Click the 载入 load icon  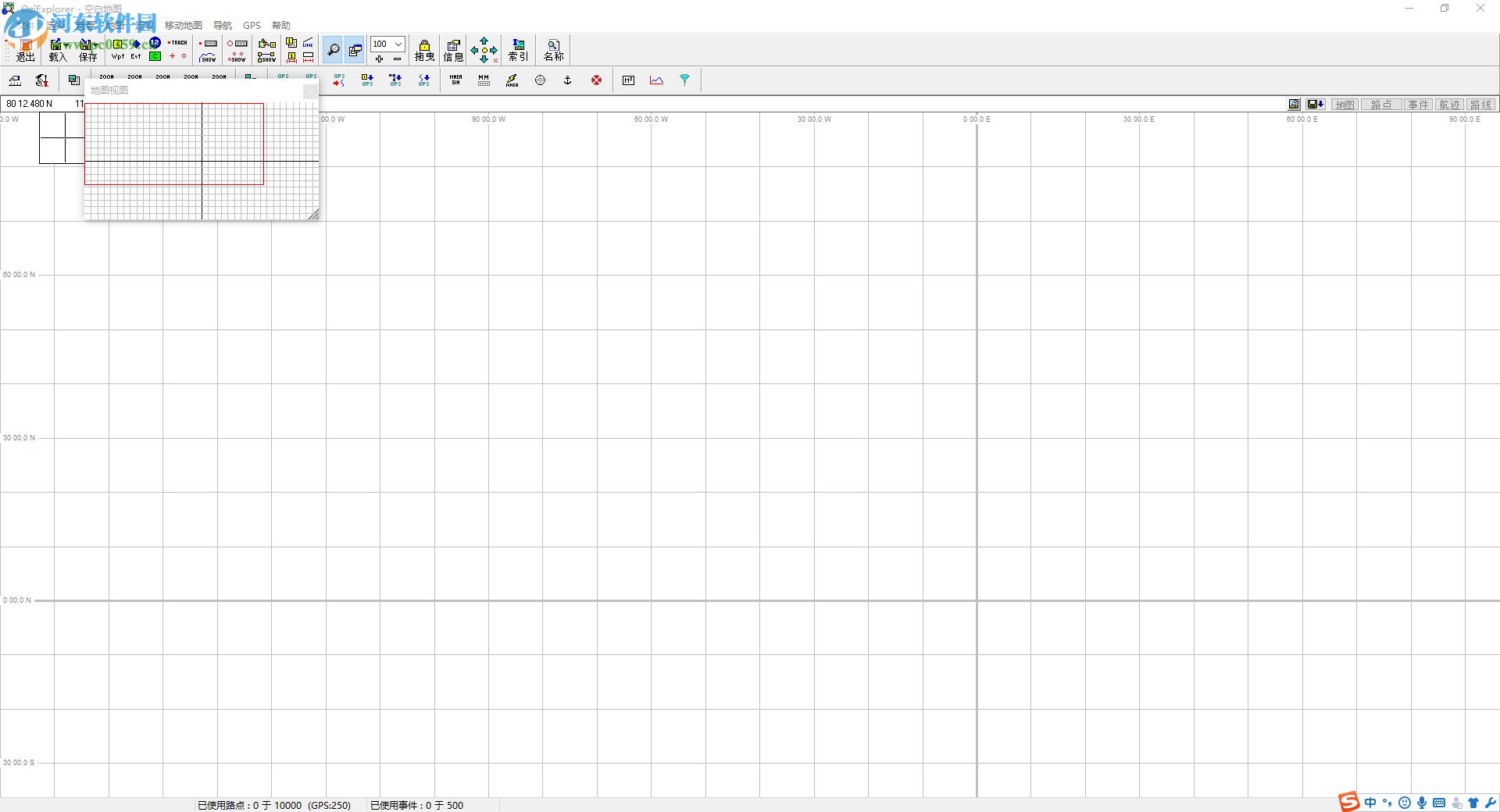click(58, 50)
